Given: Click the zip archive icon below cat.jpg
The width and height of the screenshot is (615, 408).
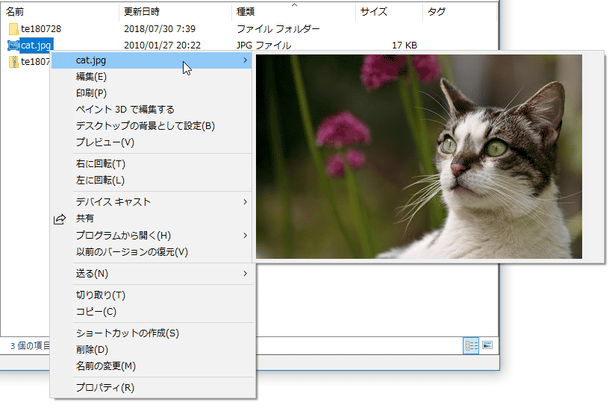Looking at the screenshot, I should click(x=14, y=62).
